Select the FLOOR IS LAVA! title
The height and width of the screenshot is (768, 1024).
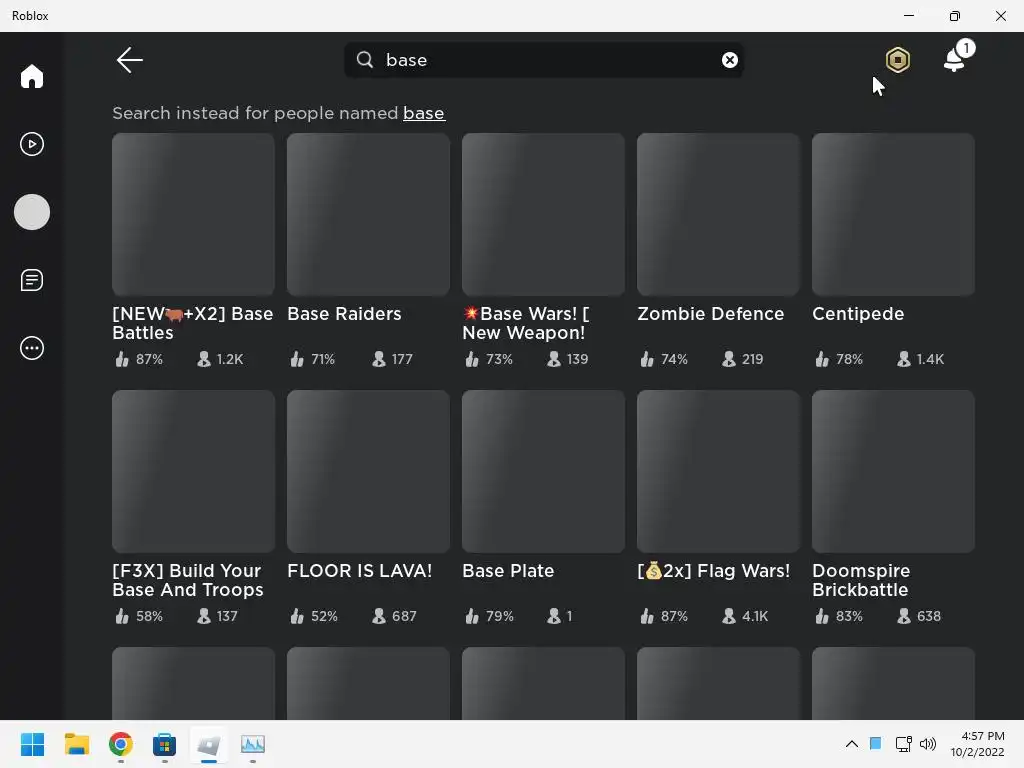point(360,571)
